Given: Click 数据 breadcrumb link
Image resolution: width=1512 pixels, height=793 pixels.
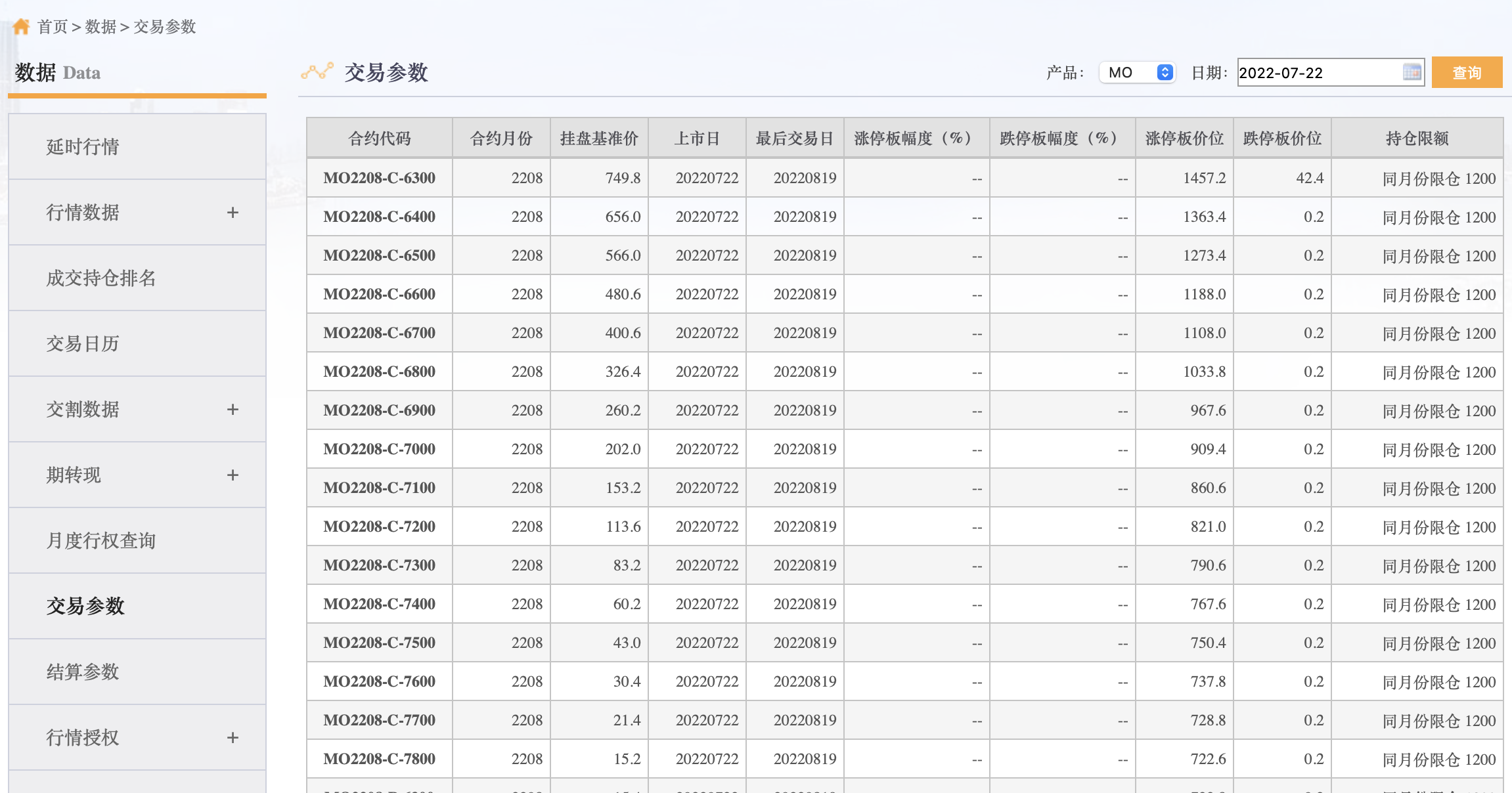Looking at the screenshot, I should (100, 26).
